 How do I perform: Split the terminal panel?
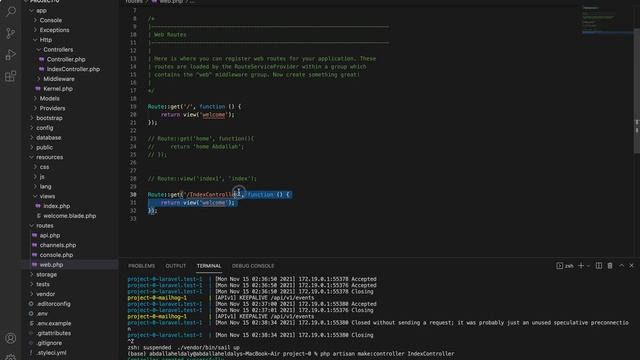[599, 266]
